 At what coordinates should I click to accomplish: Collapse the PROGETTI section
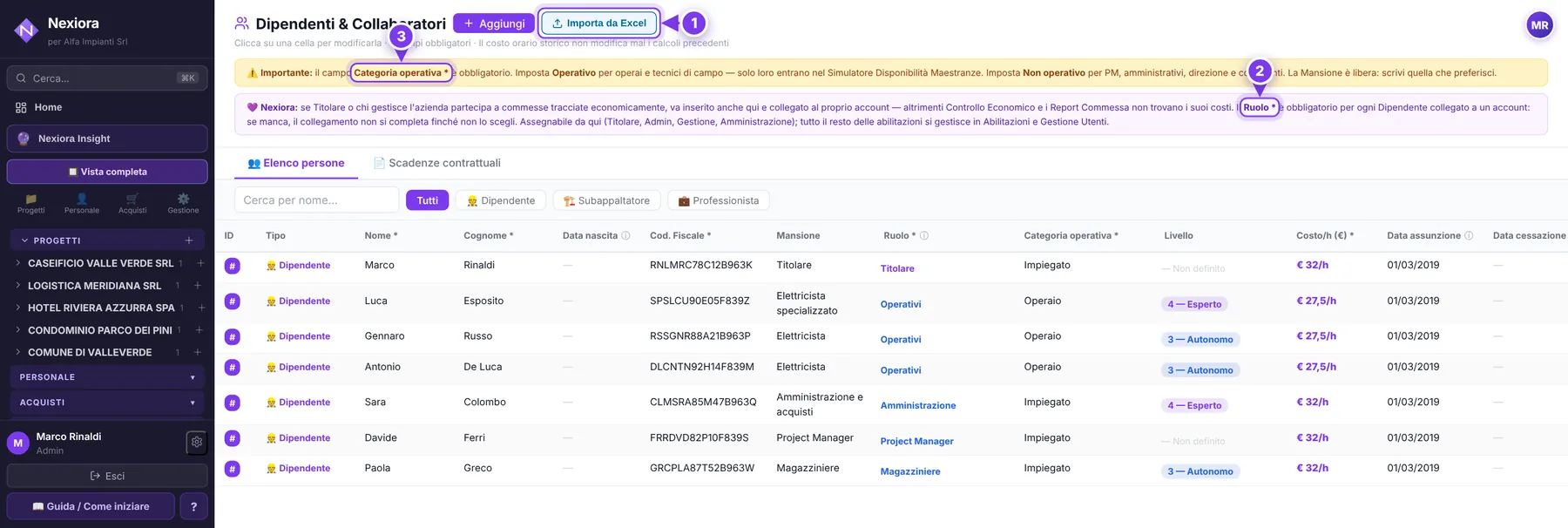click(x=24, y=240)
